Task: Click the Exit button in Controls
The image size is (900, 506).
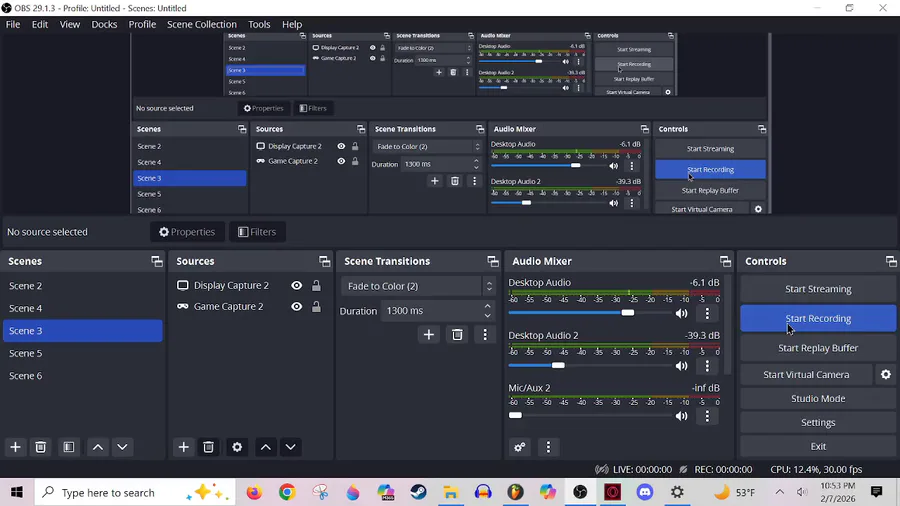Action: point(818,446)
